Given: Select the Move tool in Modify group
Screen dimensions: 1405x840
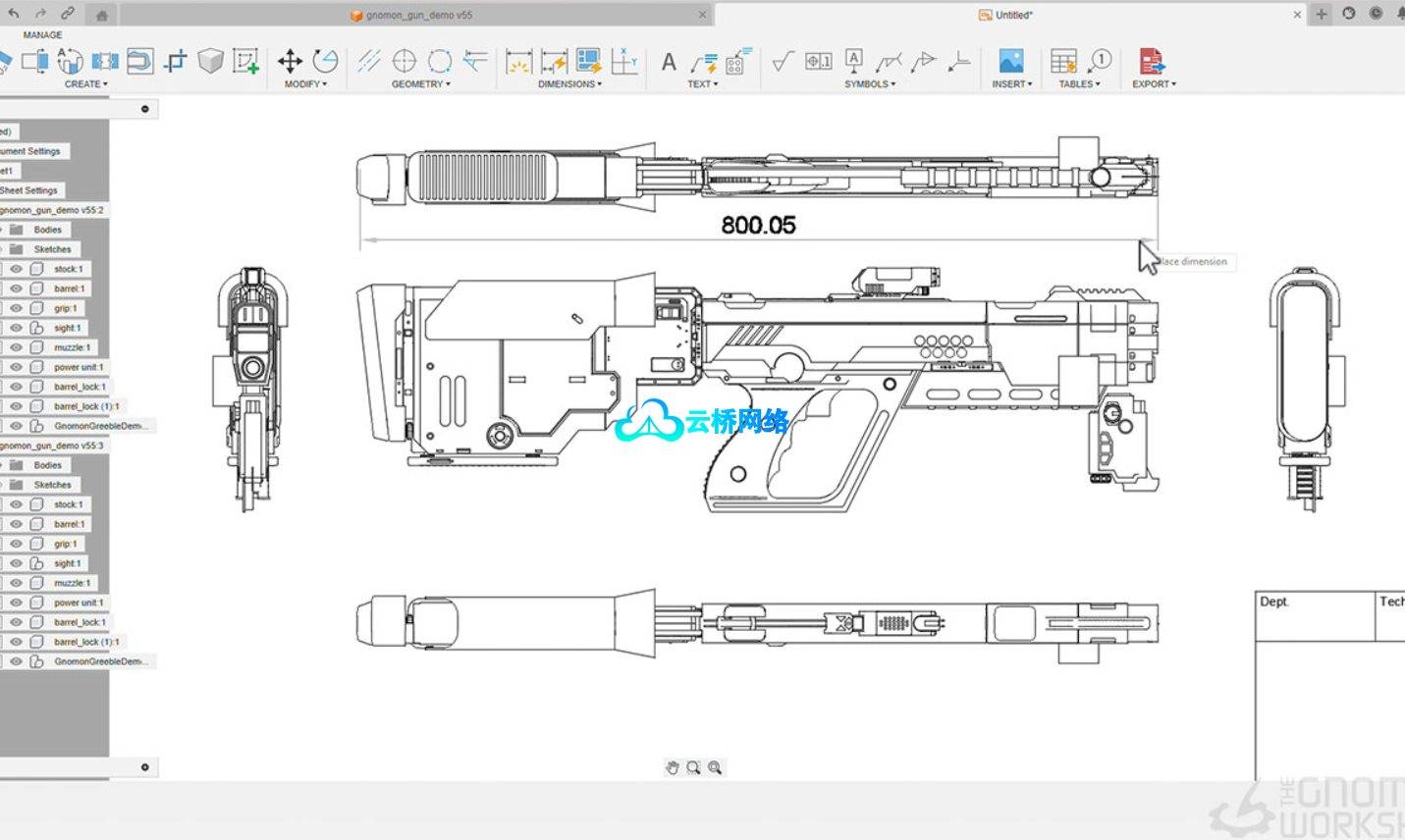Looking at the screenshot, I should (290, 62).
